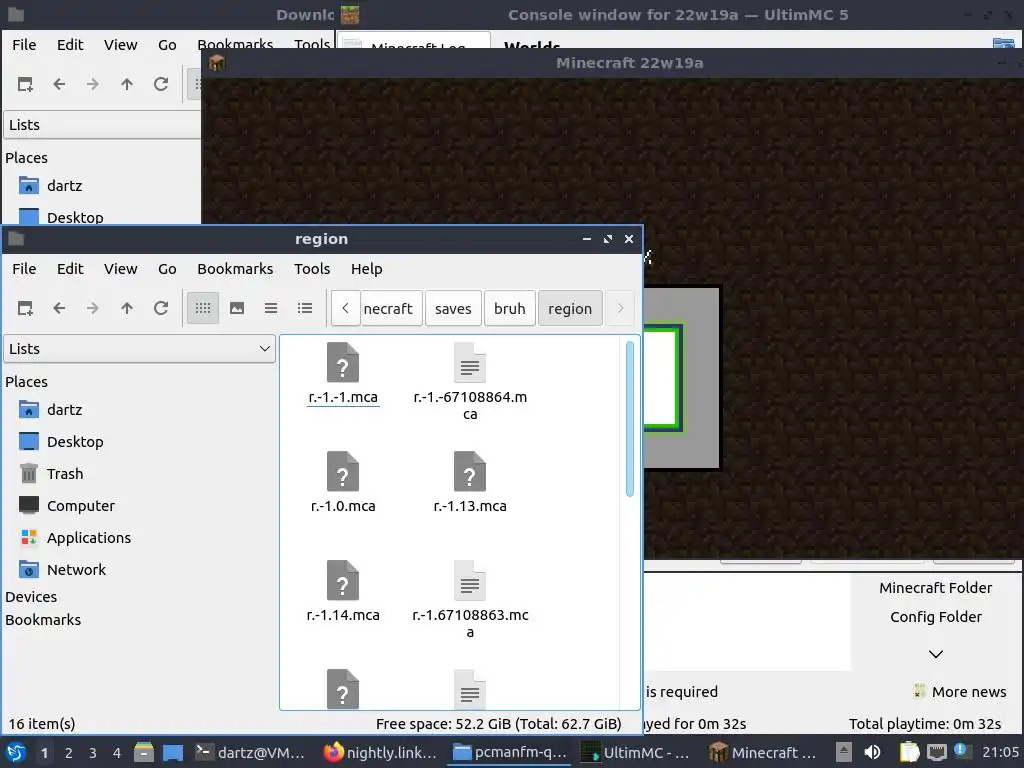Open the Lists side pane dropdown in the region window

click(x=140, y=349)
